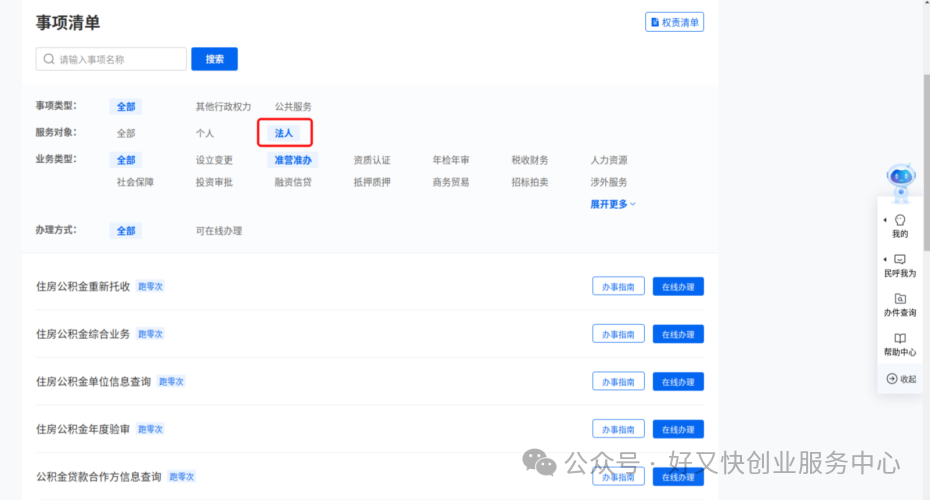Click 在线办理 for 住房公积金单位信息查询
930x500 pixels.
click(x=678, y=381)
